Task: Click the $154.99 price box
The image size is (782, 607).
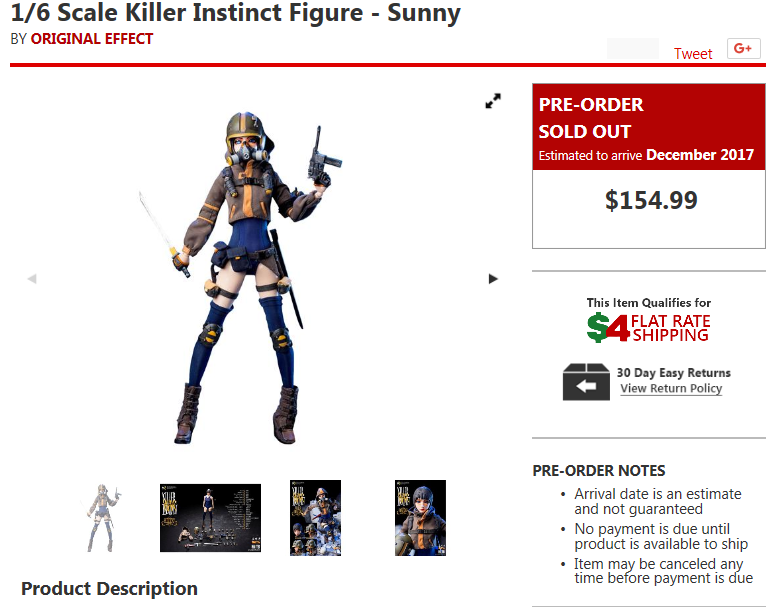Action: 649,209
